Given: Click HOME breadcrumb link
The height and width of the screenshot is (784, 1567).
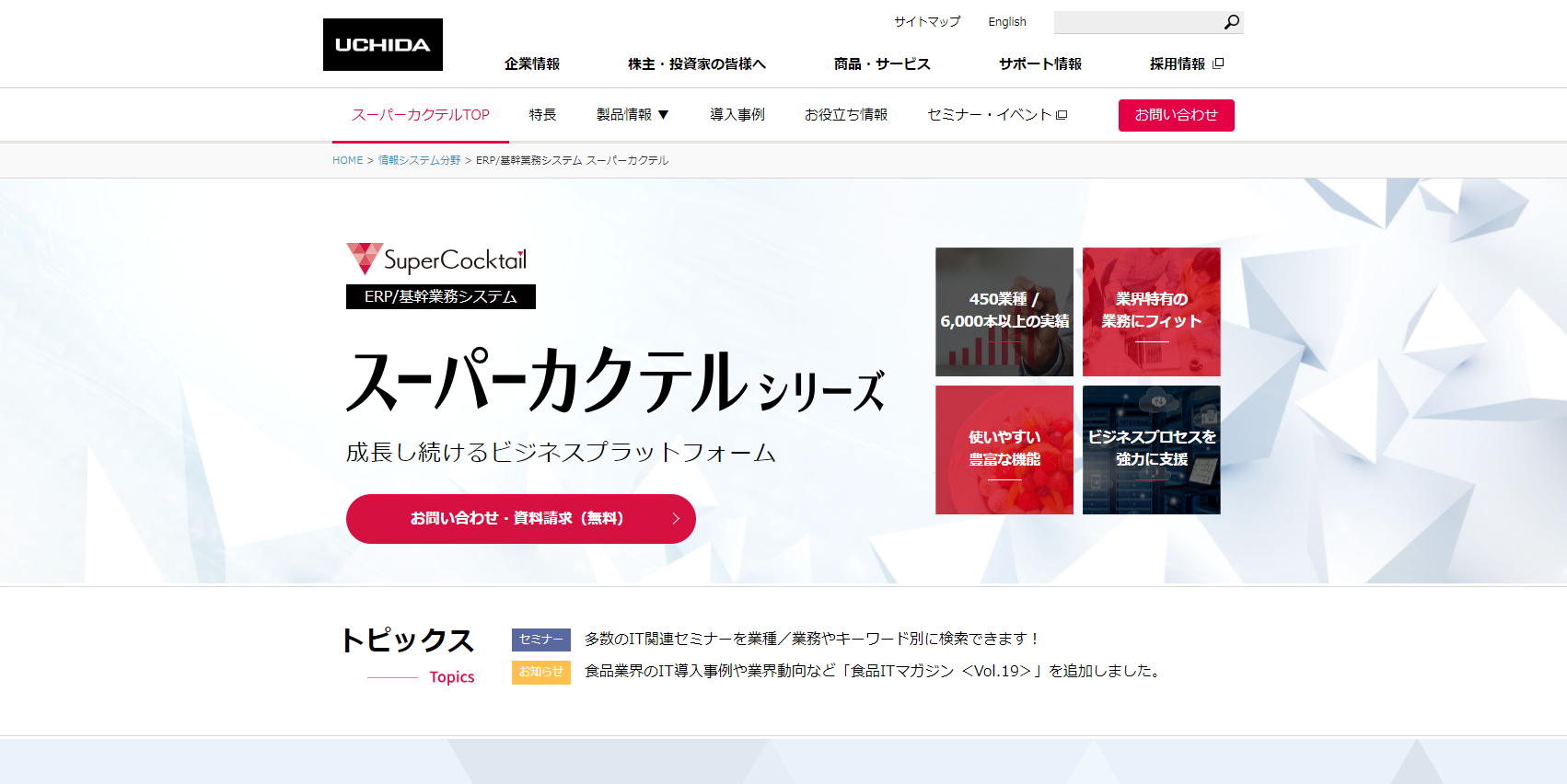Looking at the screenshot, I should (x=348, y=160).
